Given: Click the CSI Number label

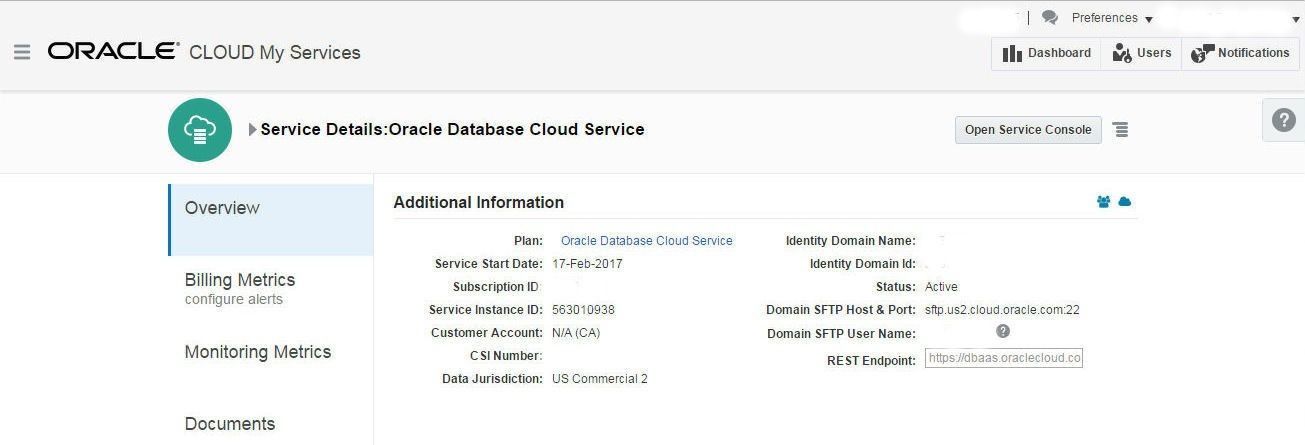Looking at the screenshot, I should point(506,356).
